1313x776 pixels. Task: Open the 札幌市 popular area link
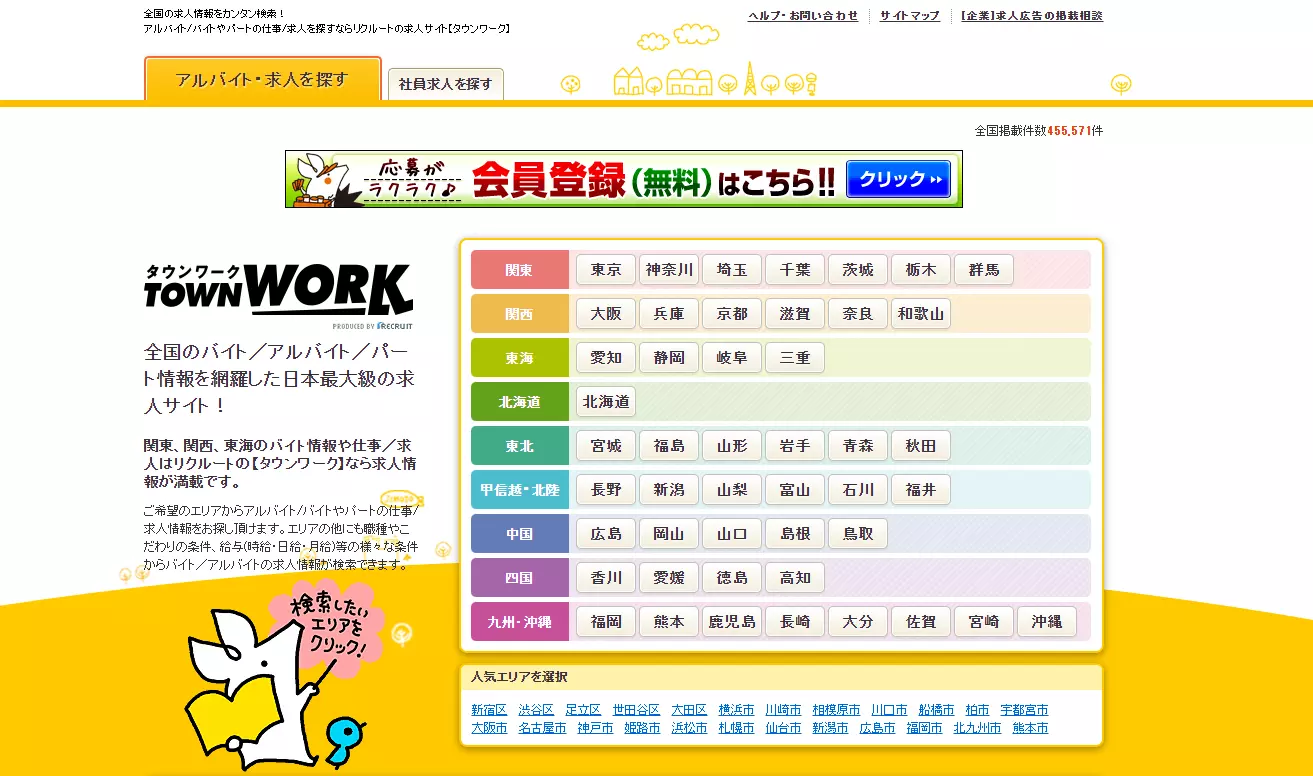click(x=736, y=728)
